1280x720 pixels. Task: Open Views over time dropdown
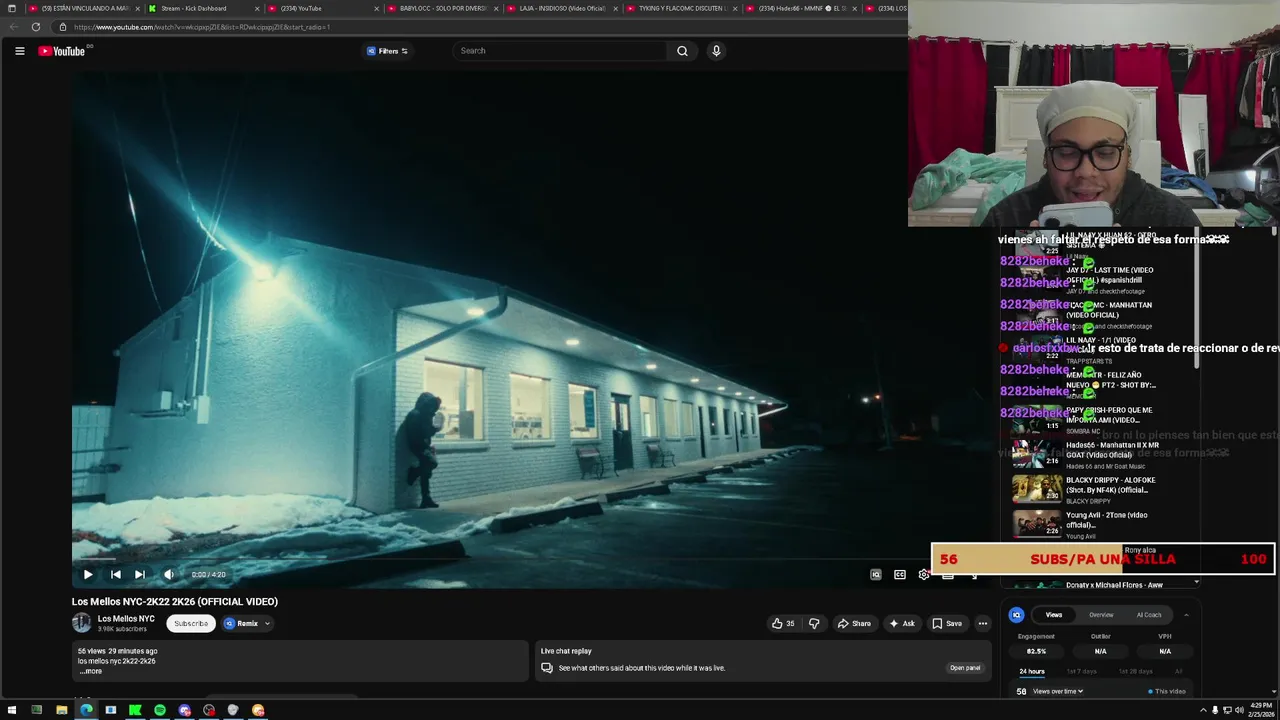(1058, 691)
